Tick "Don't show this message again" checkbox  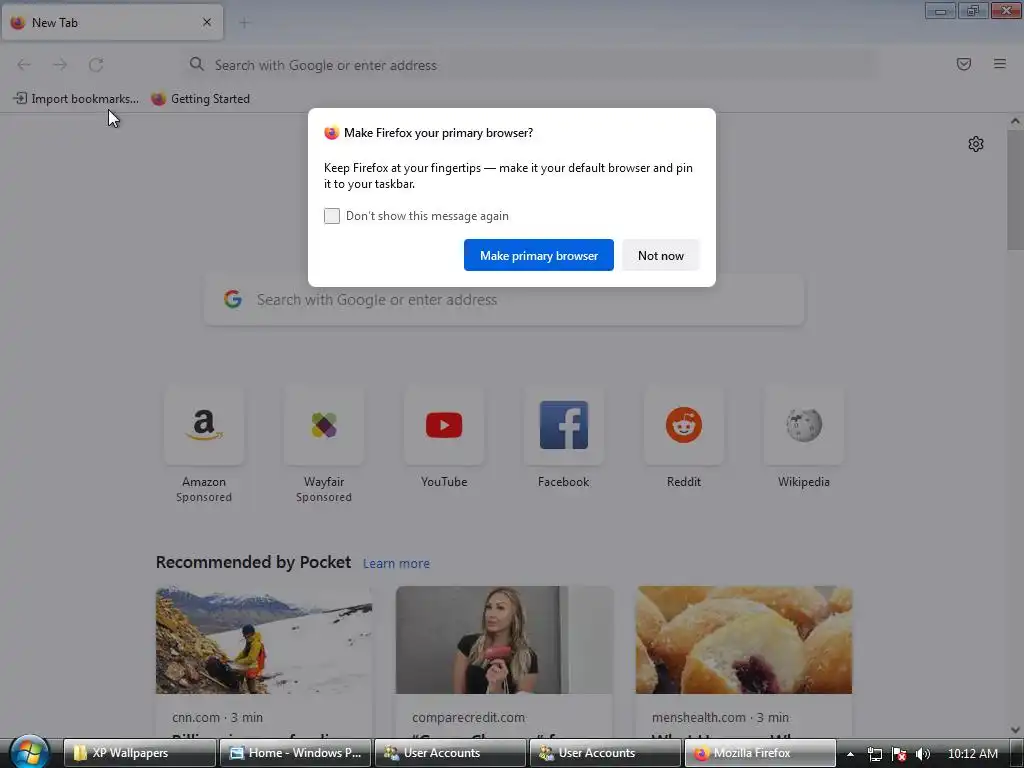click(x=332, y=216)
